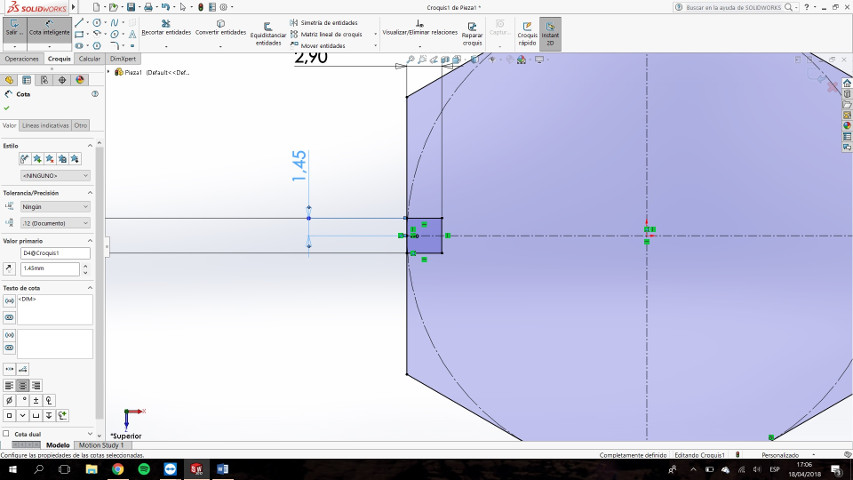Click the Rebuild traffic light icon
853x480 pixels.
[x=200, y=7]
